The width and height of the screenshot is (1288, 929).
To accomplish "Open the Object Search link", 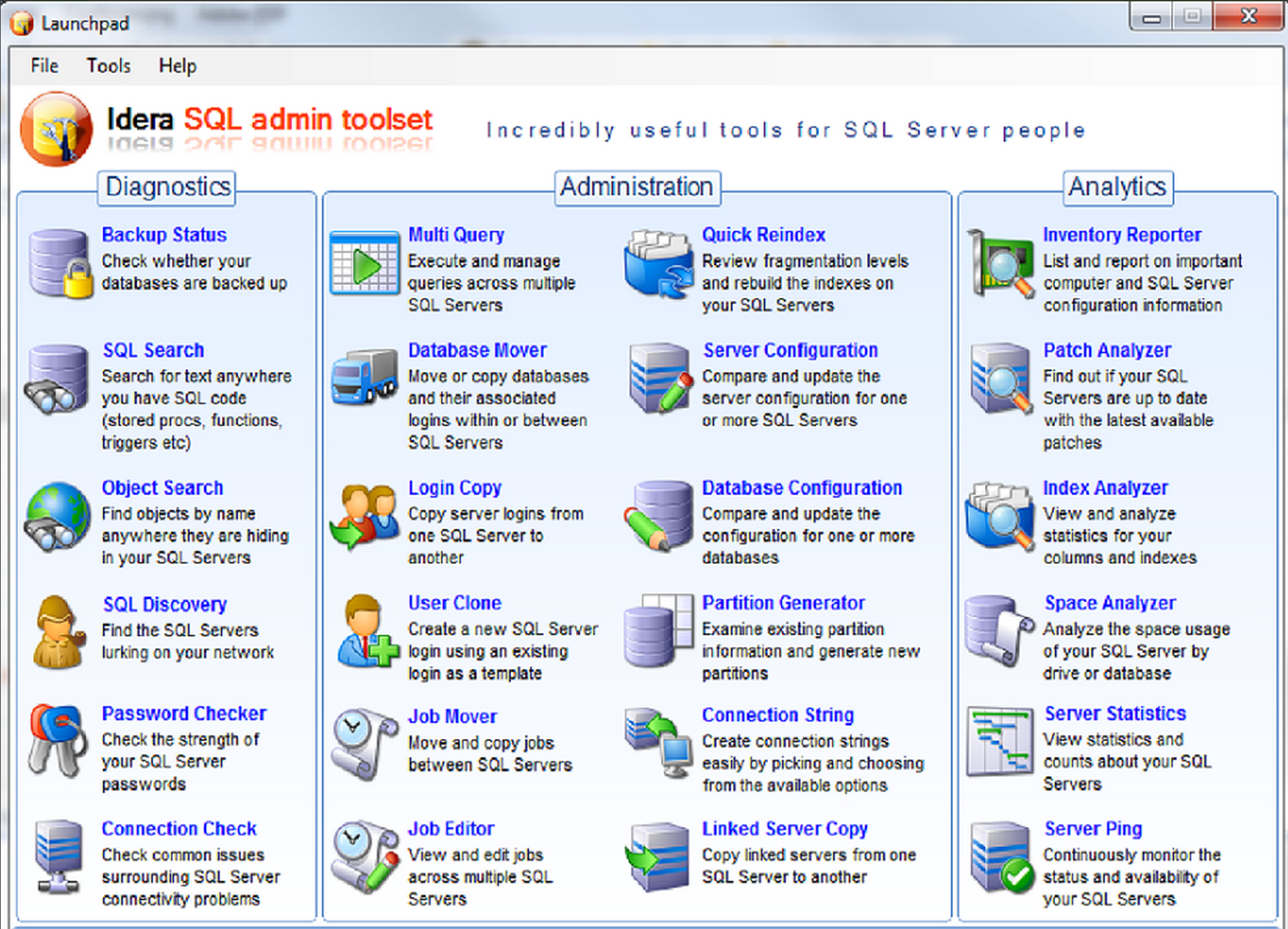I will (x=163, y=488).
